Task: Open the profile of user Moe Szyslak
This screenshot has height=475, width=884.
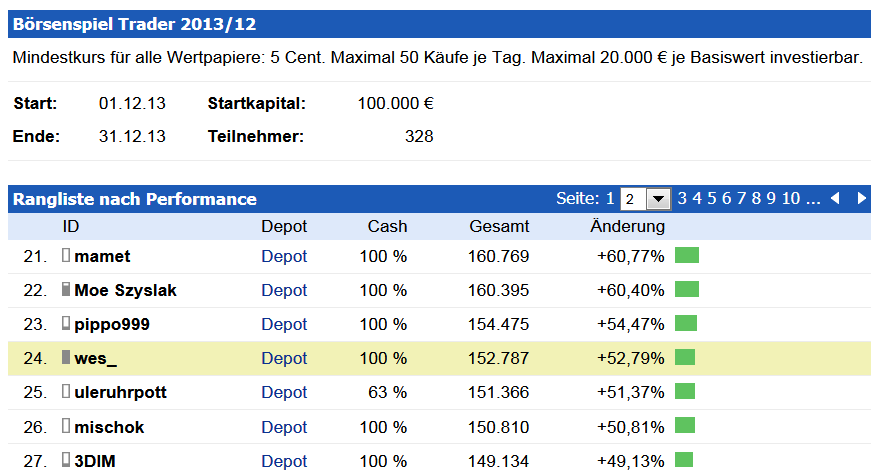Action: tap(125, 290)
